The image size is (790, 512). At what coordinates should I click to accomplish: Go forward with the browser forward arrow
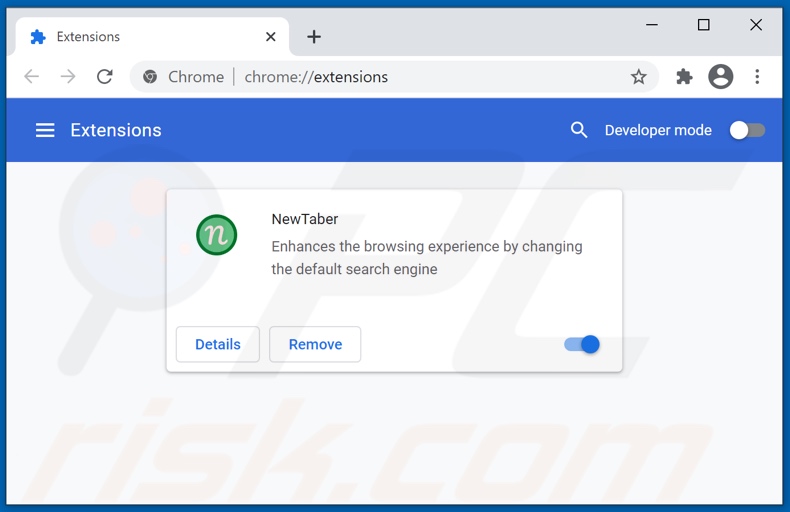(x=68, y=77)
